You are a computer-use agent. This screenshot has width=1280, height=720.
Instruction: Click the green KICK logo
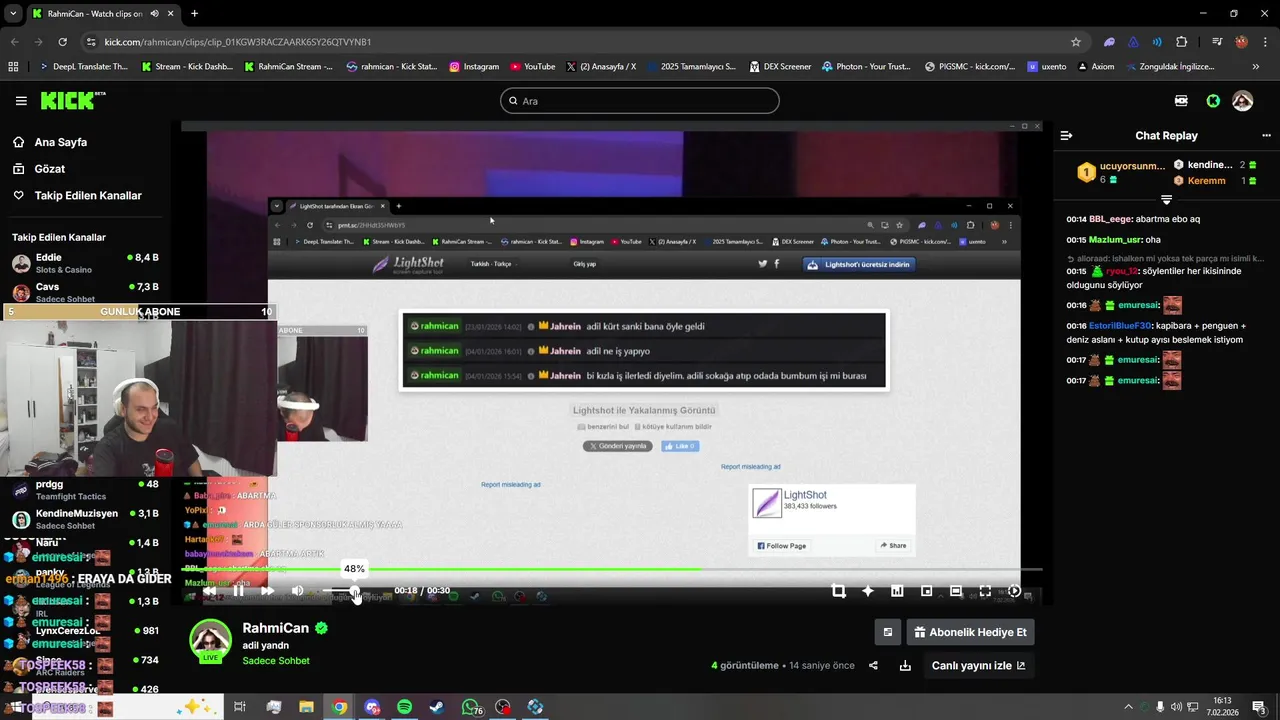(x=72, y=100)
